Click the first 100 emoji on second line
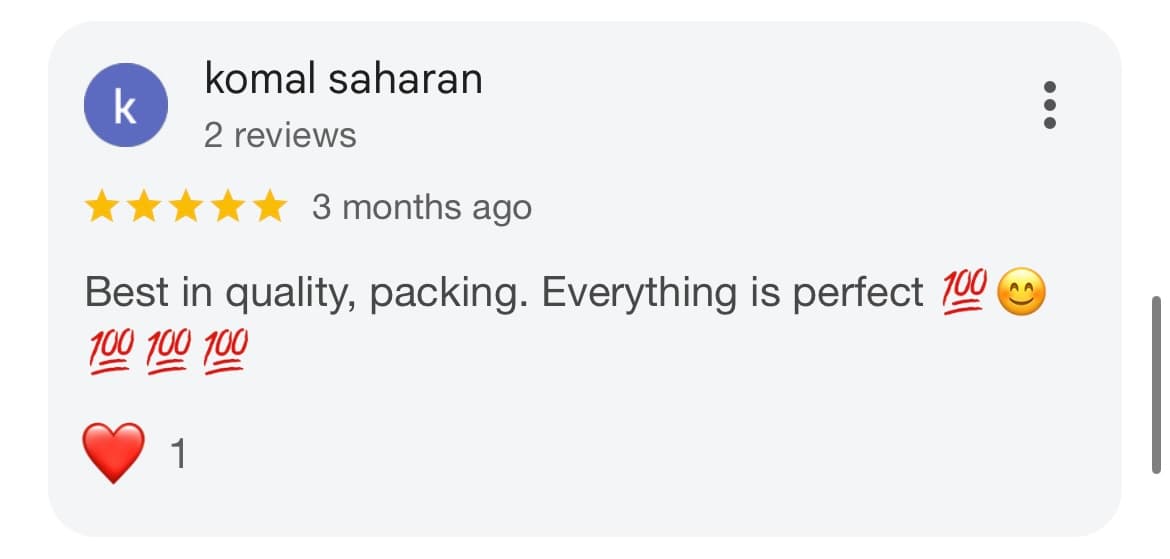This screenshot has height=559, width=1170. (x=109, y=351)
